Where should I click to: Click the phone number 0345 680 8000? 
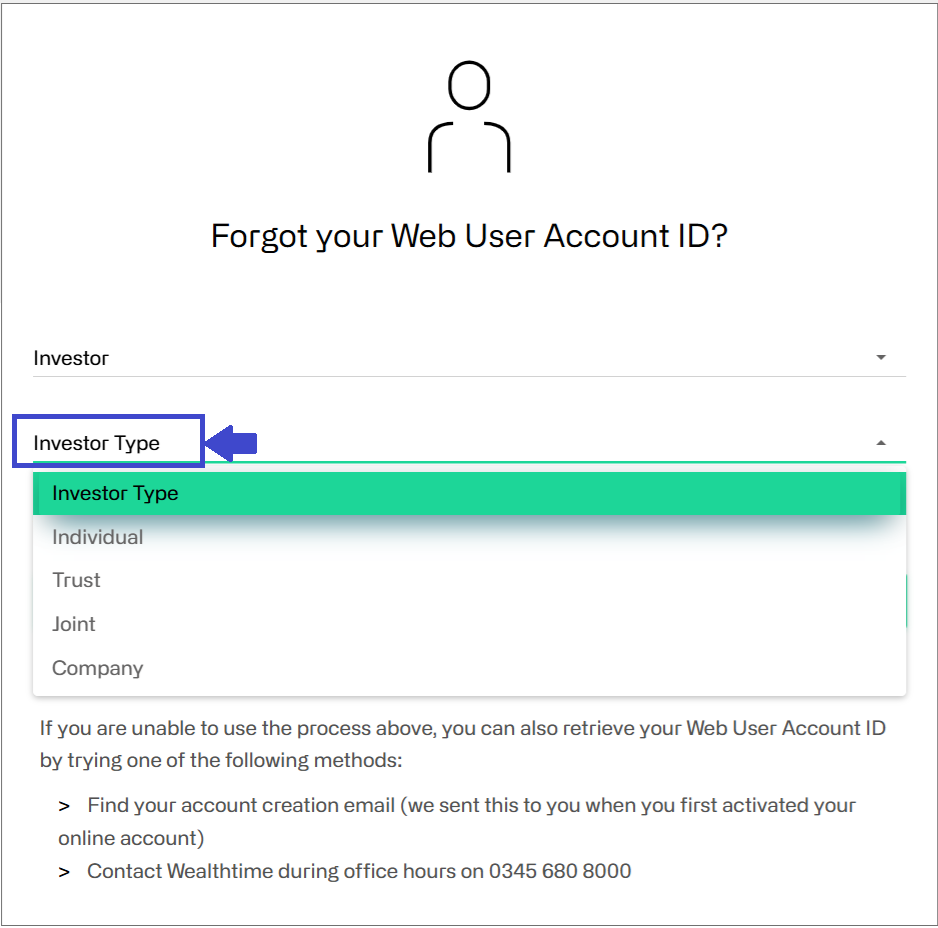560,871
